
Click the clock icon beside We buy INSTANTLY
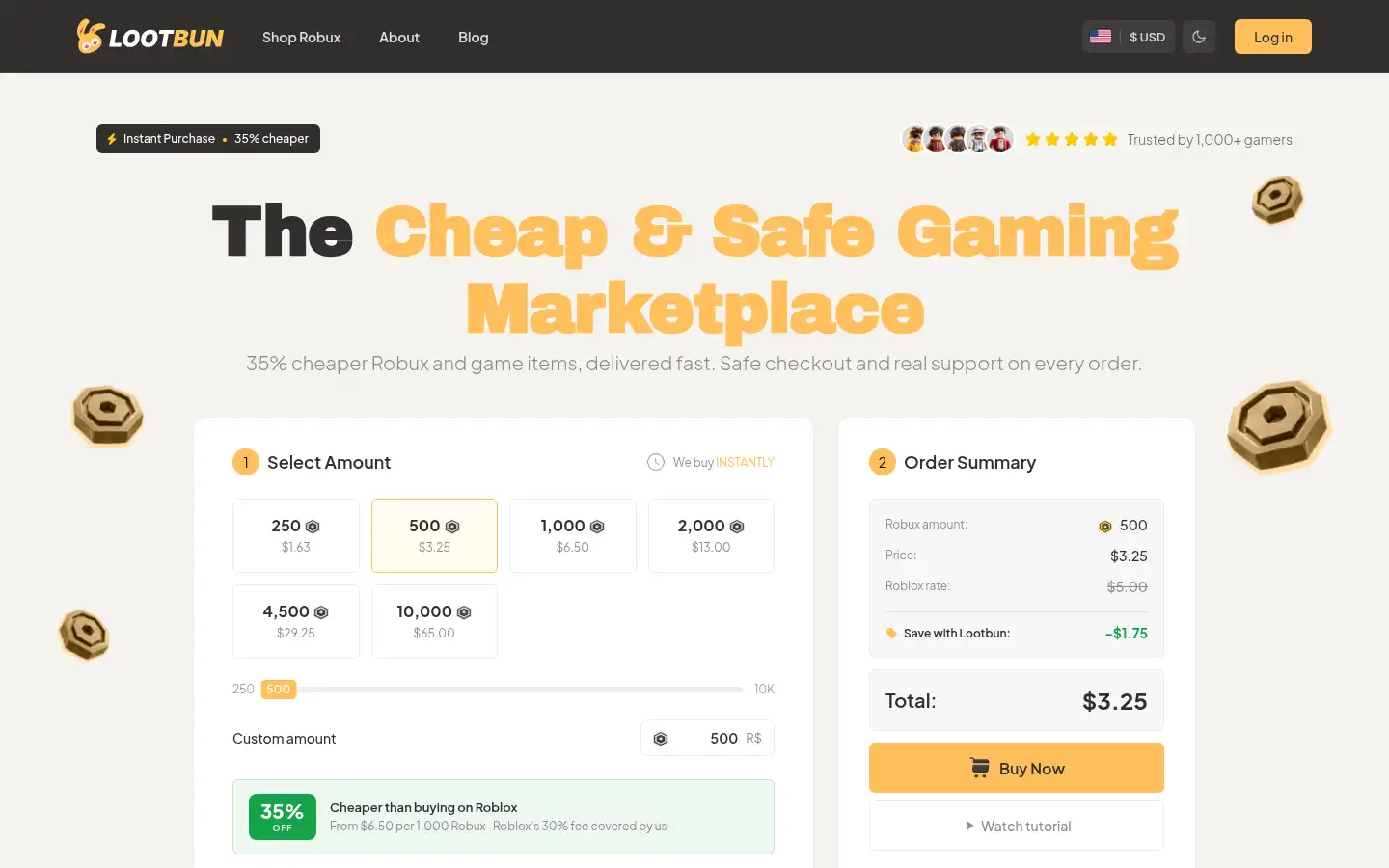[x=656, y=462]
